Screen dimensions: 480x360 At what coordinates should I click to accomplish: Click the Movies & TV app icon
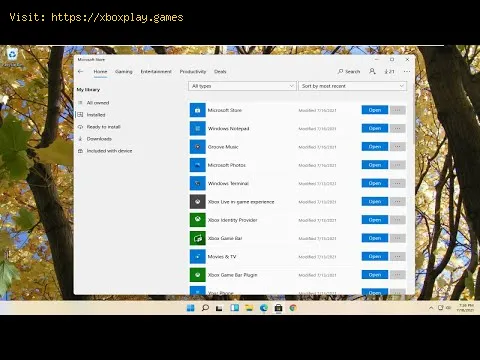point(198,257)
